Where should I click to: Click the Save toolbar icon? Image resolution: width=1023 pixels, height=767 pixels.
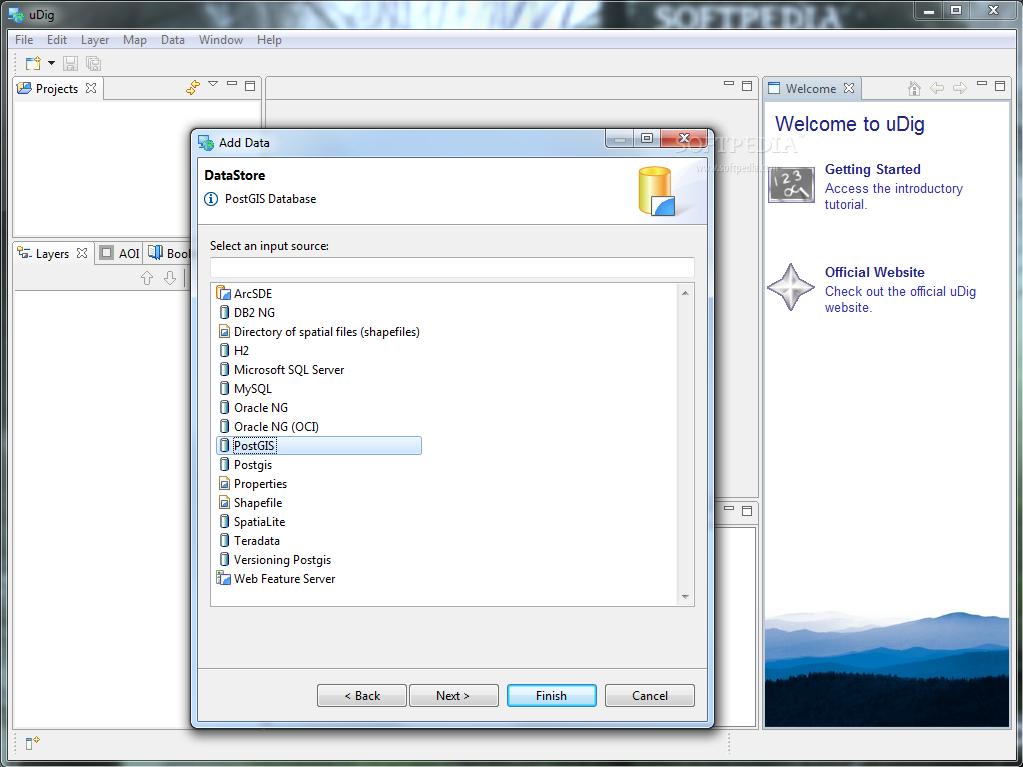tap(70, 63)
